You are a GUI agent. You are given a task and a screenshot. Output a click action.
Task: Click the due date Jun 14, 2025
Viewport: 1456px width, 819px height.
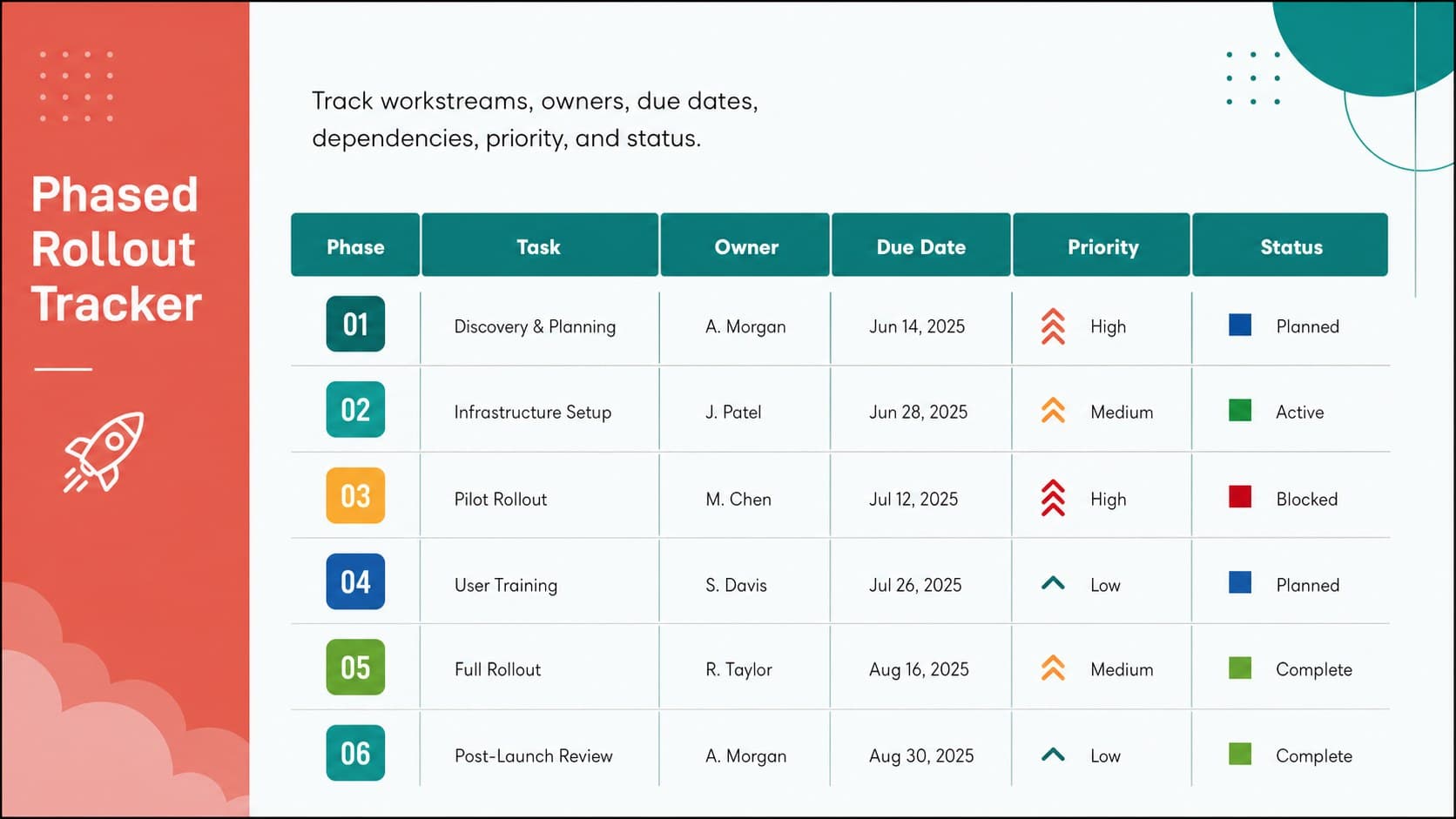click(917, 326)
